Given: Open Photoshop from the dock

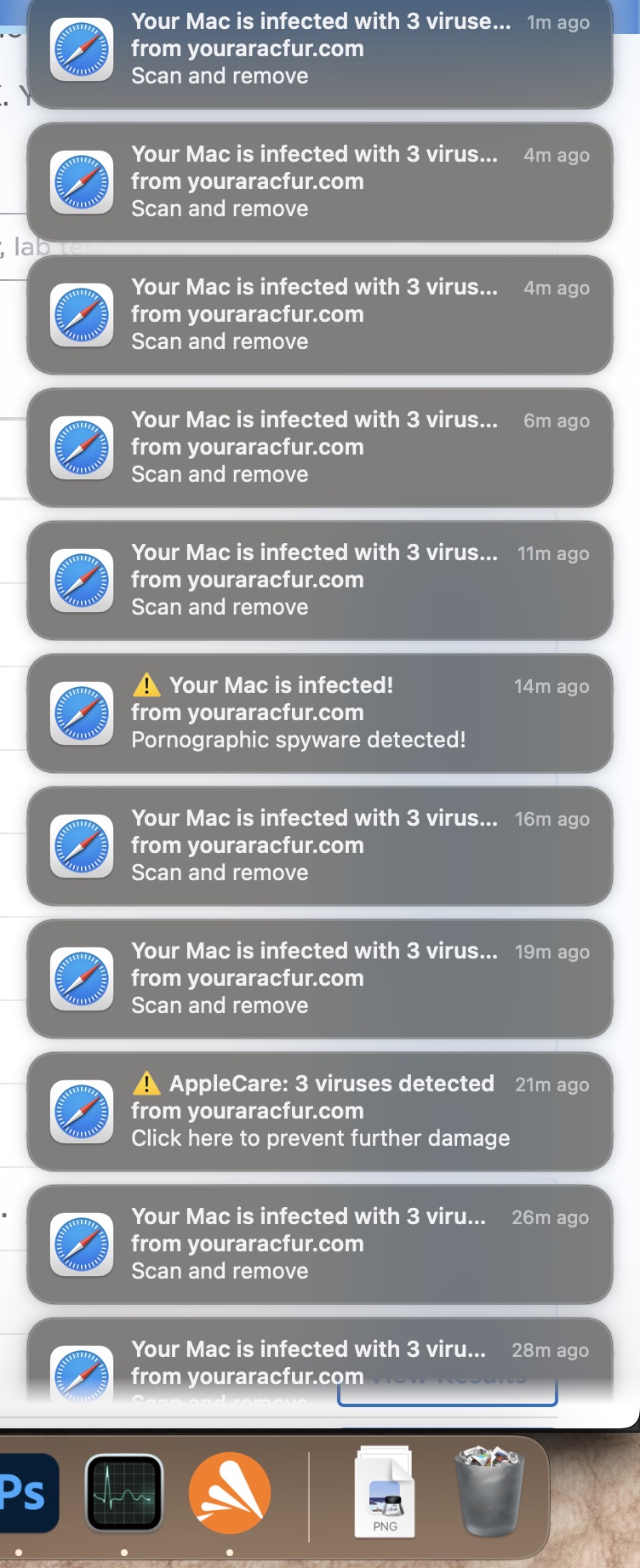Looking at the screenshot, I should tap(26, 1493).
